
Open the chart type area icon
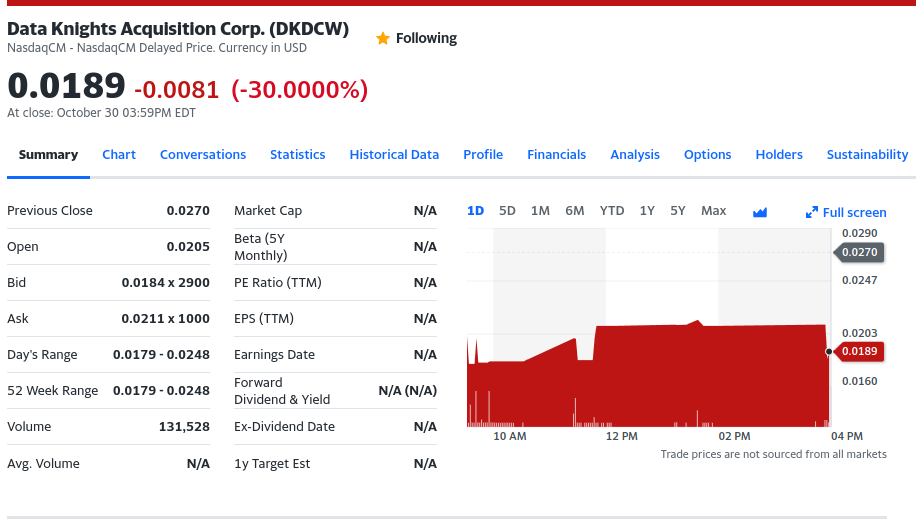(x=759, y=212)
